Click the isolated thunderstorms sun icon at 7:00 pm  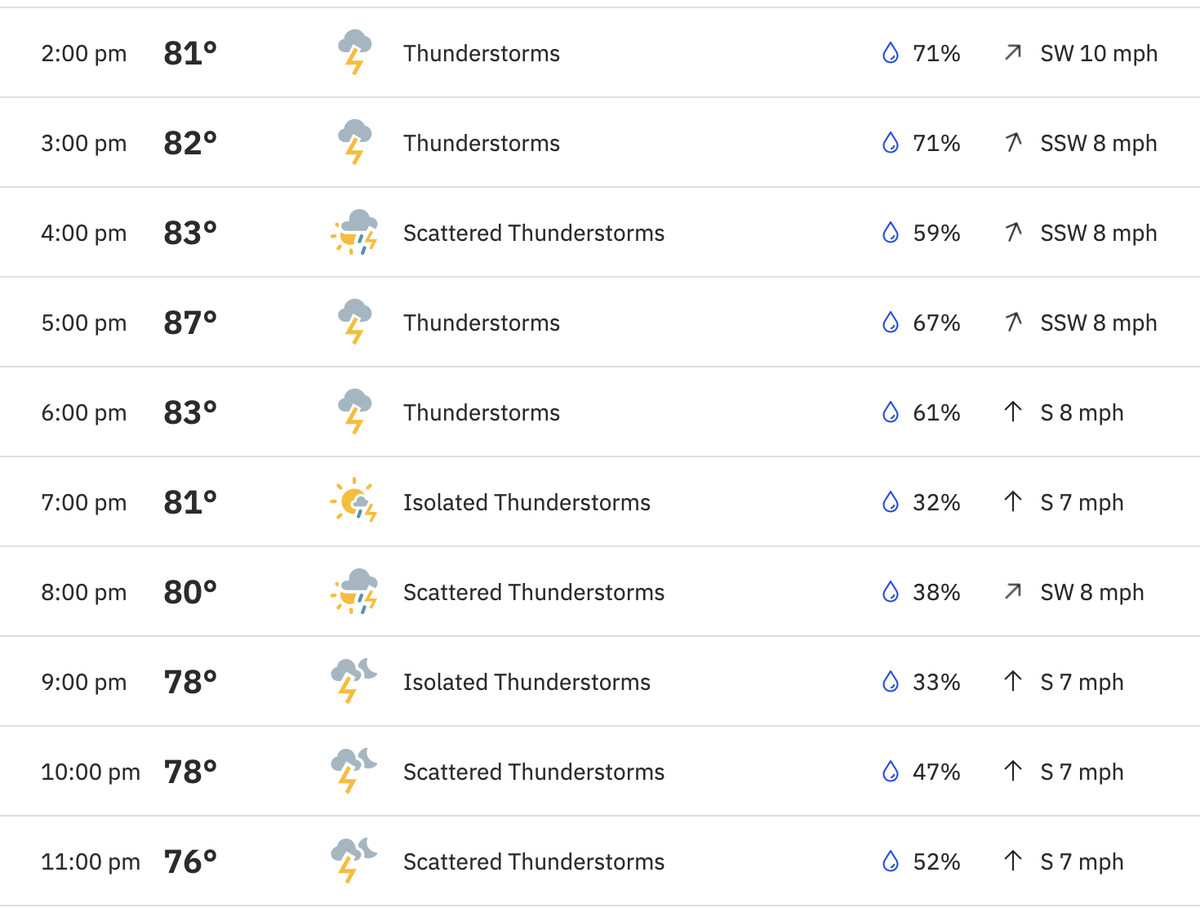click(354, 502)
